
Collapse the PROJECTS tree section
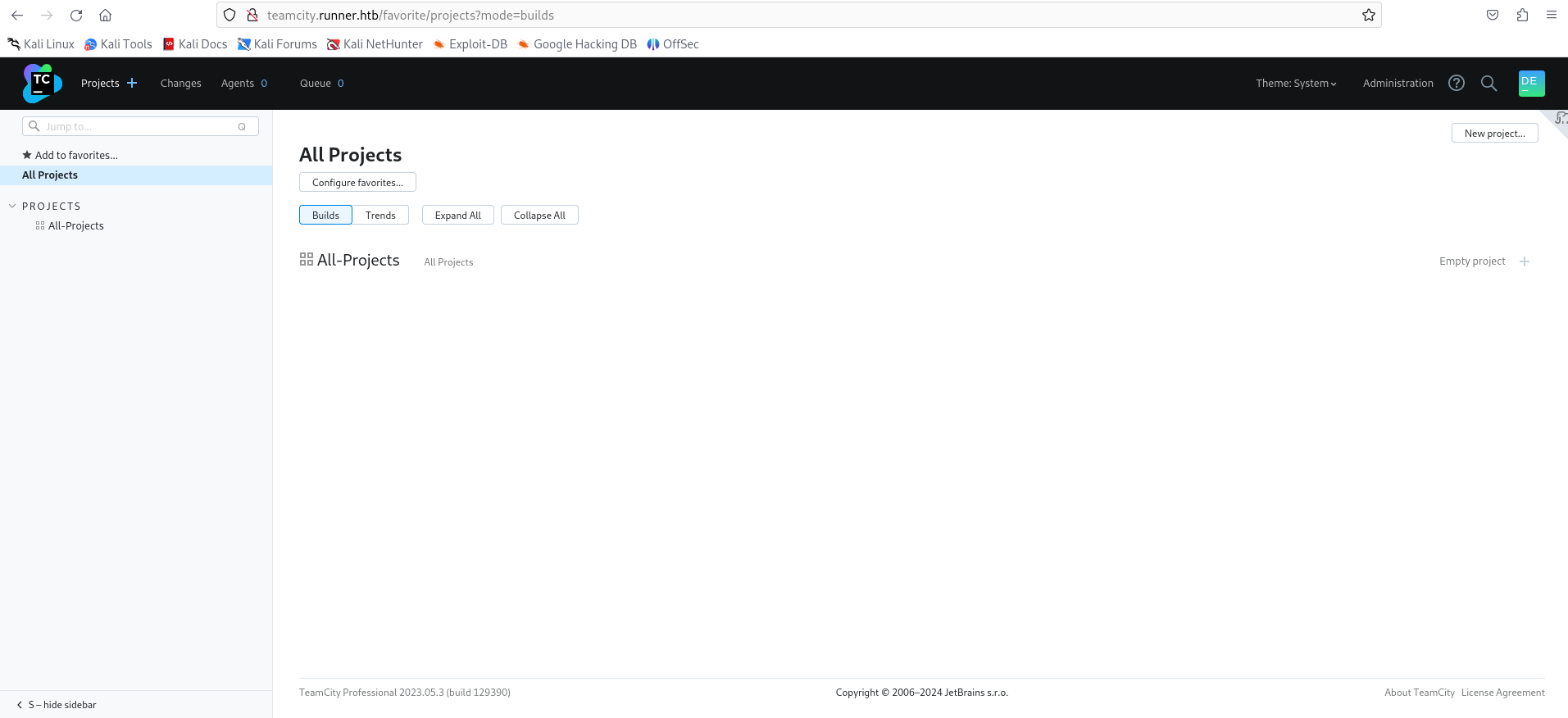pyautogui.click(x=12, y=206)
